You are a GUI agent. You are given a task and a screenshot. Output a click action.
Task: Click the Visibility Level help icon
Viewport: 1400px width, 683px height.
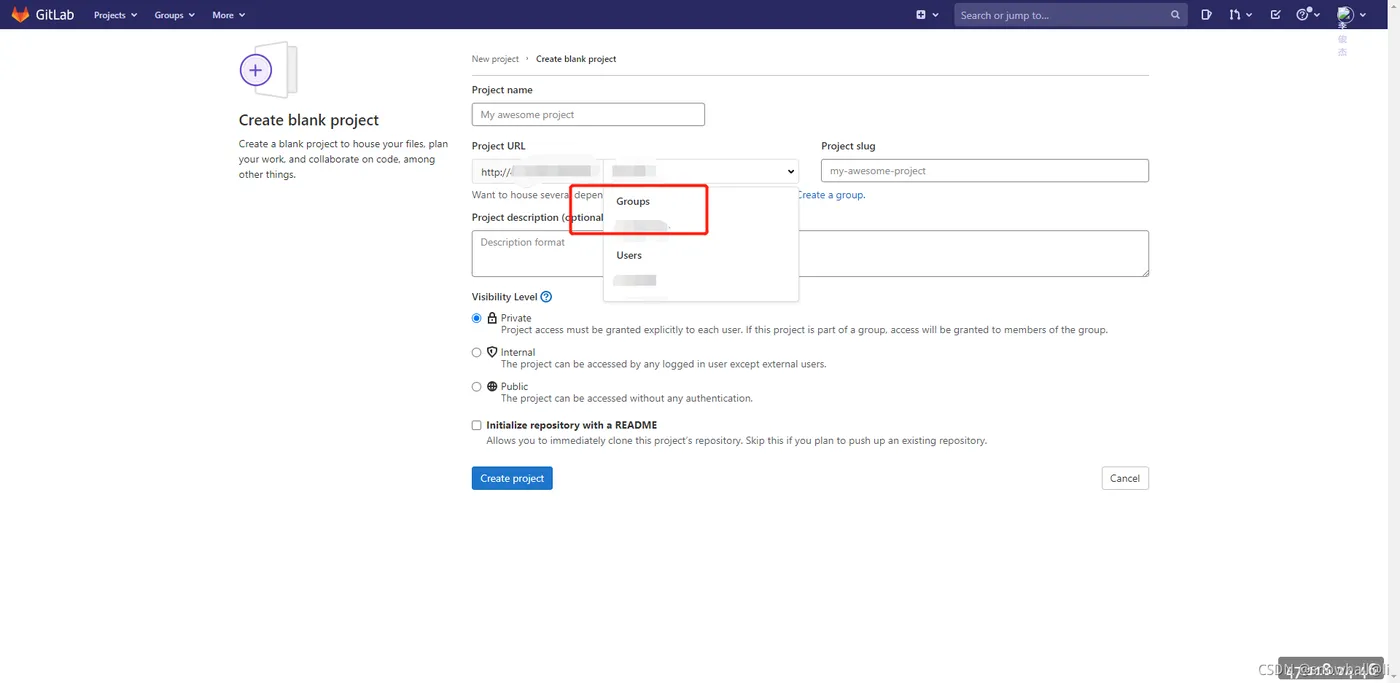[x=546, y=297]
